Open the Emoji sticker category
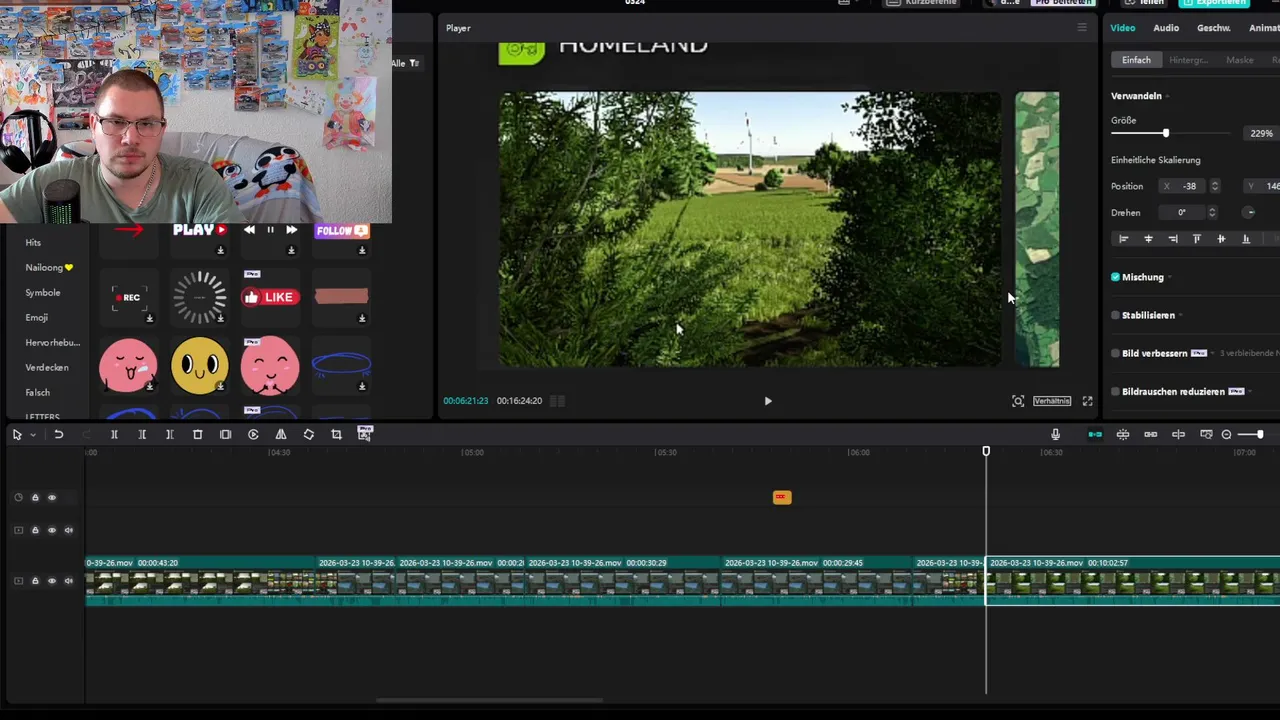The image size is (1280, 720). [36, 318]
